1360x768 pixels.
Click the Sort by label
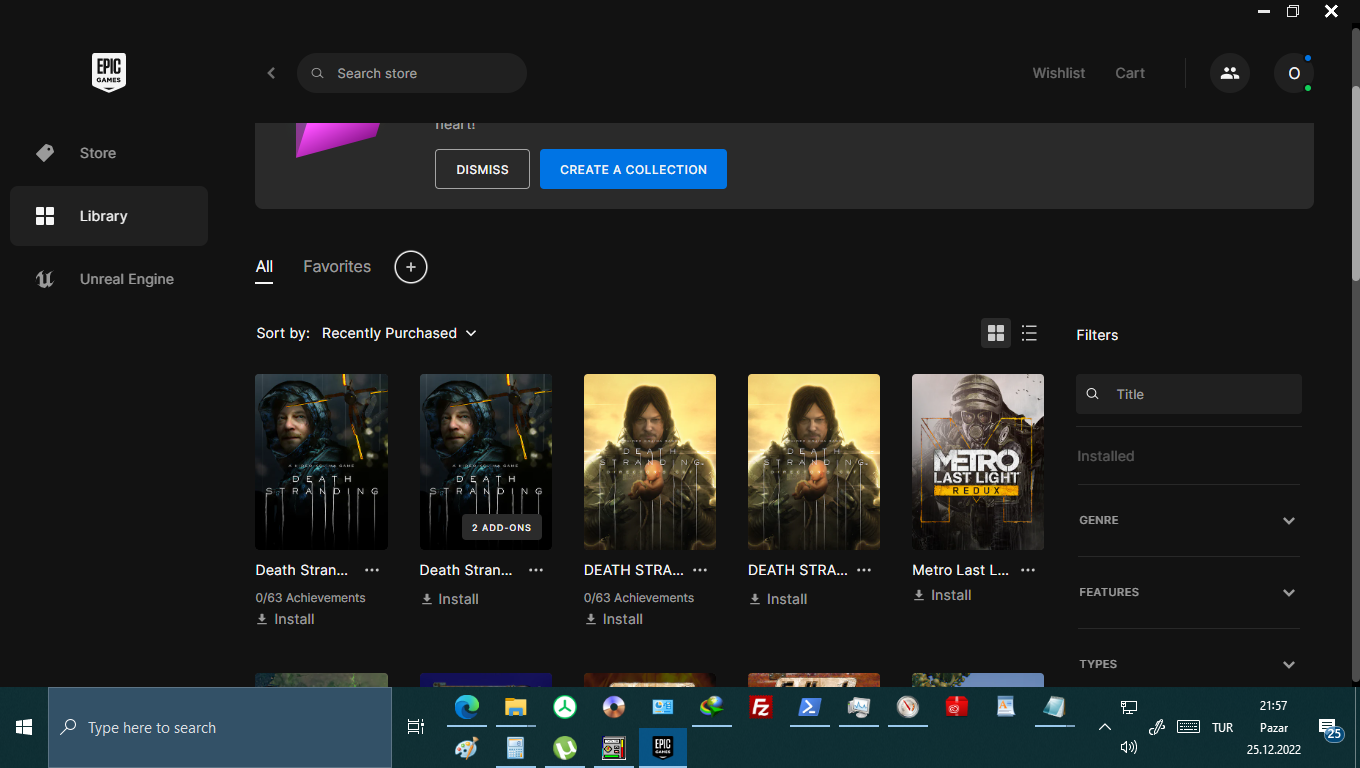(x=283, y=333)
